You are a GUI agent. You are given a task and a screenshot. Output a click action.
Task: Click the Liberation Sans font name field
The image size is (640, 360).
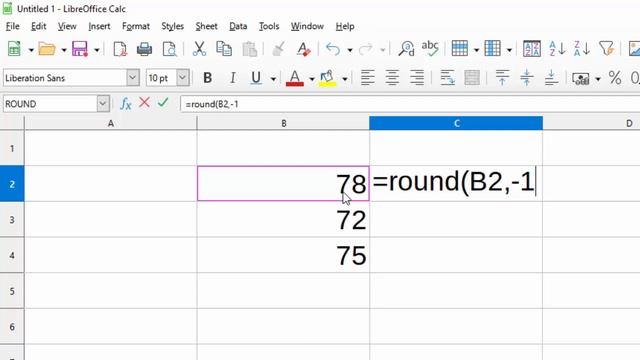[x=64, y=78]
